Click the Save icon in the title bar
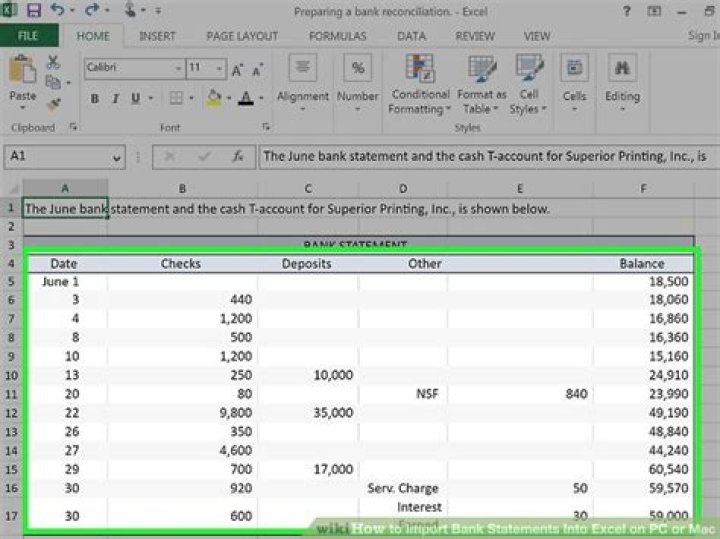This screenshot has height=539, width=720. (35, 11)
